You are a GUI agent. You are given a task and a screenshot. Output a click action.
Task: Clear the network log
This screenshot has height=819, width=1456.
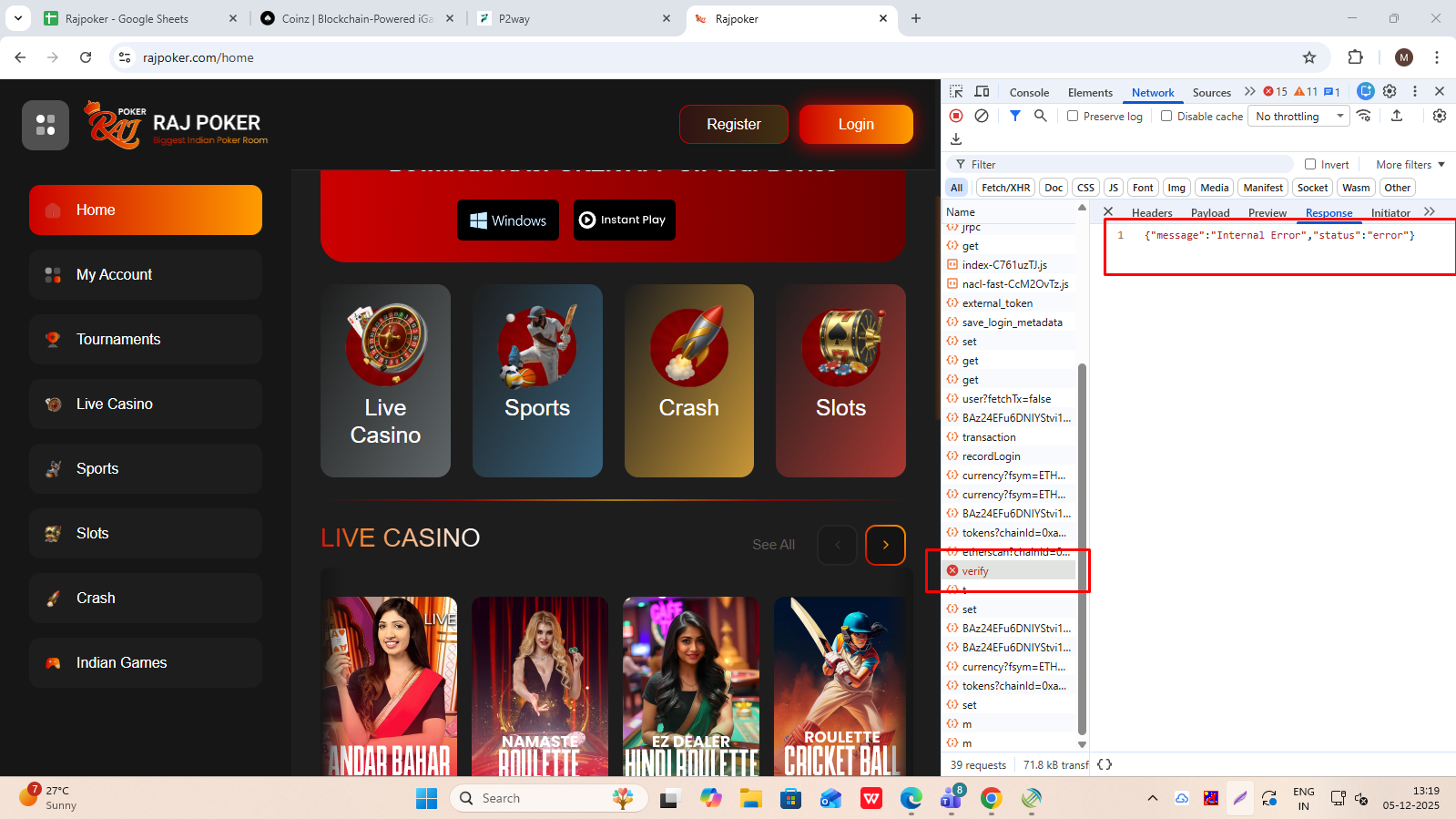982,116
